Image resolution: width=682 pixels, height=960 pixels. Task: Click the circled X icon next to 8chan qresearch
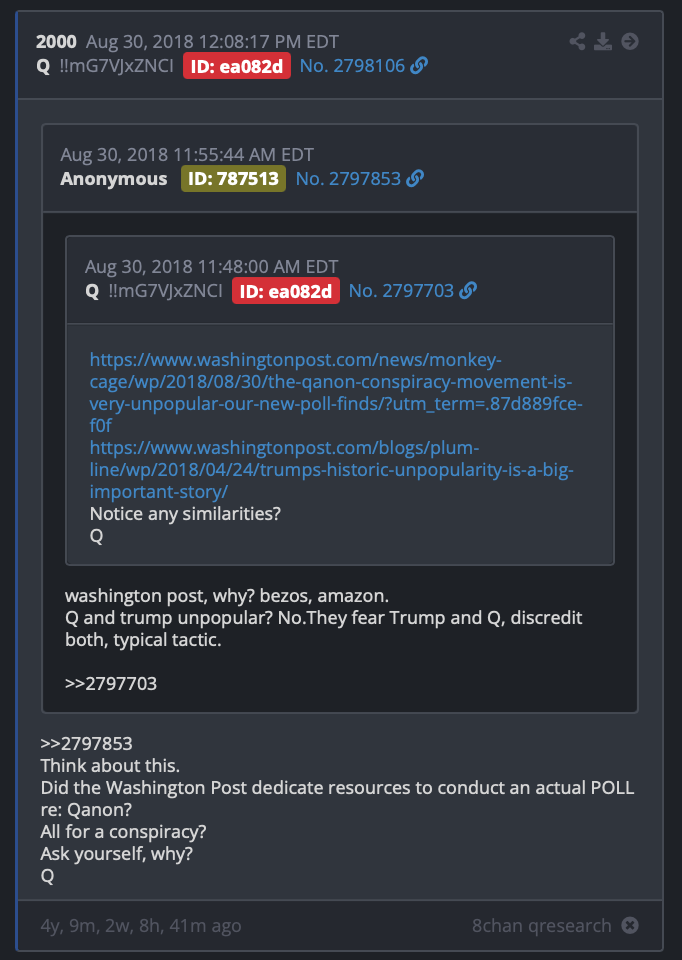click(x=629, y=925)
